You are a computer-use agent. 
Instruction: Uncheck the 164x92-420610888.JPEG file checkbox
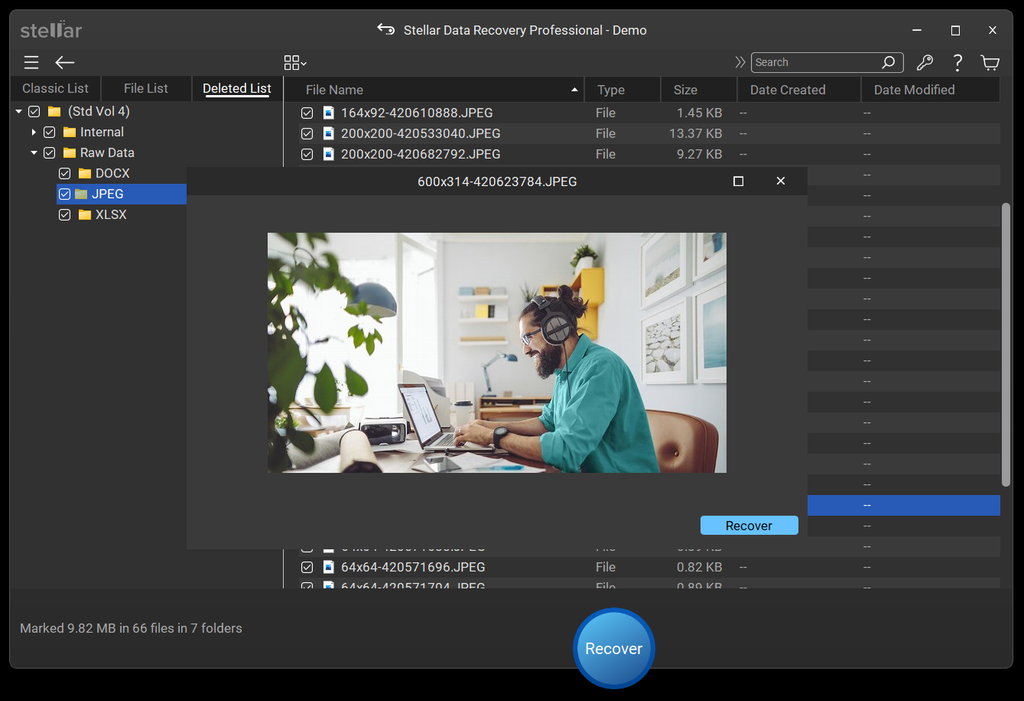(x=307, y=113)
